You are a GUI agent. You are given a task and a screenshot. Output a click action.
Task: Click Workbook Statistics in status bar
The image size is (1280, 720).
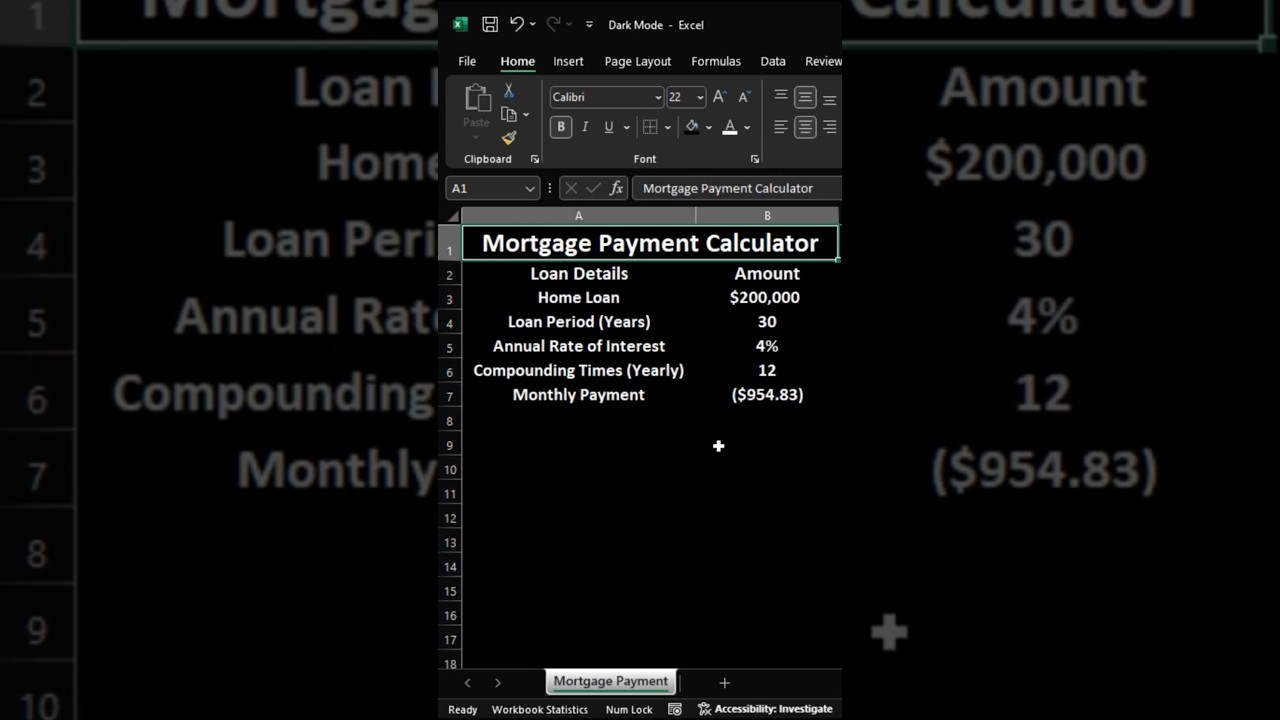[540, 709]
